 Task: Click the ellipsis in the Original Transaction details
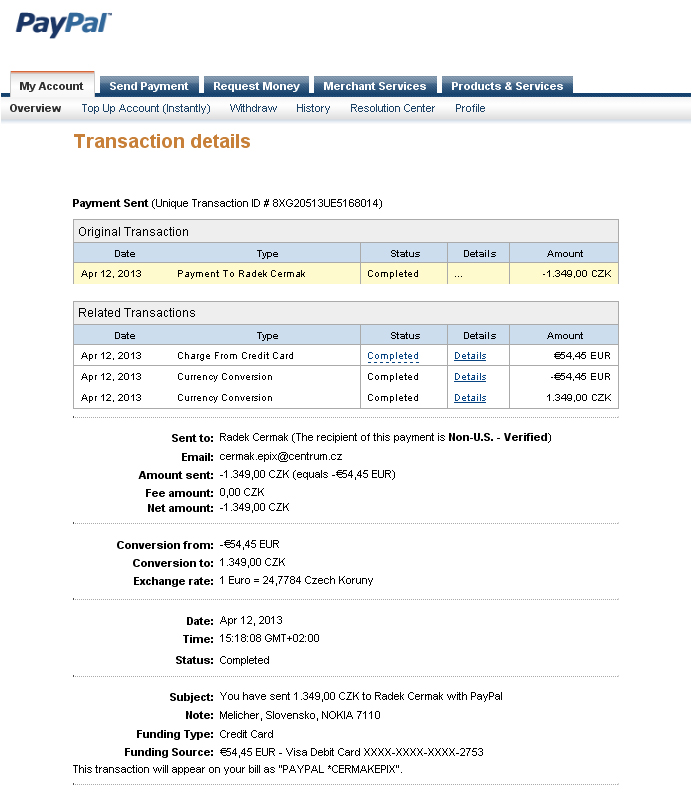(458, 274)
